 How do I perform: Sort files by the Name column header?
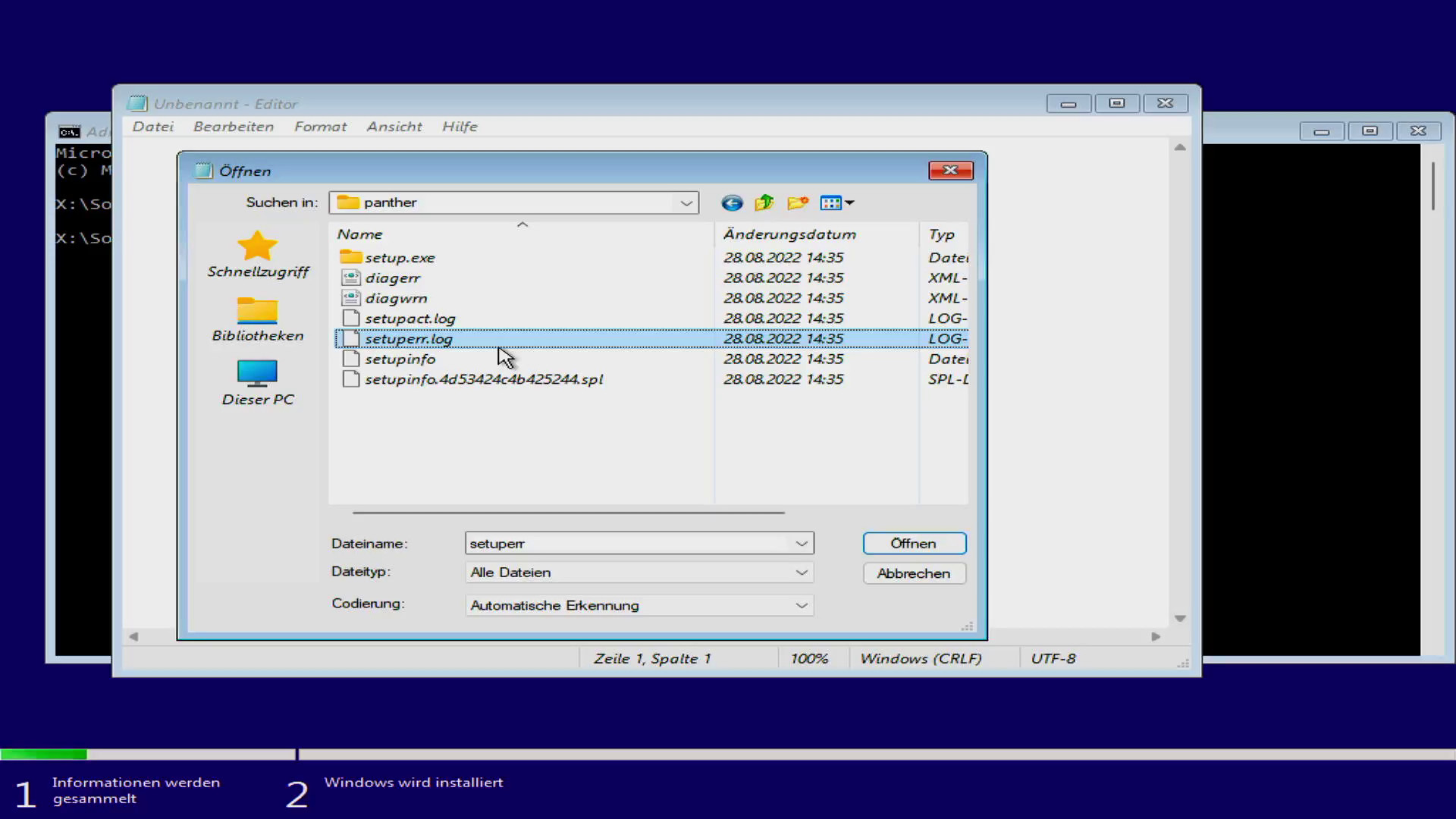(522, 234)
